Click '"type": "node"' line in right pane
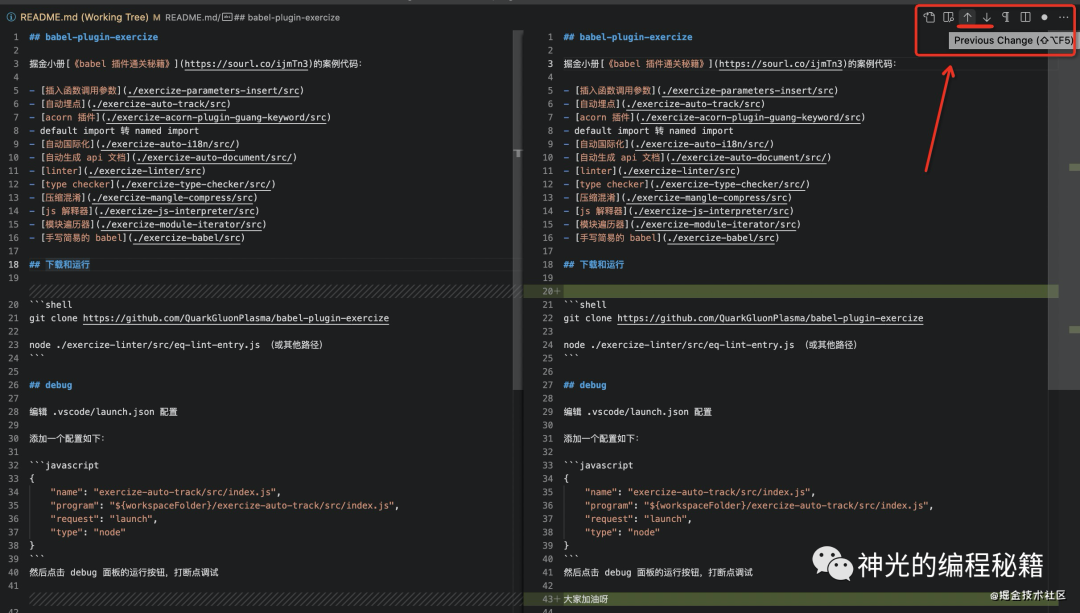This screenshot has height=613, width=1080. pos(622,532)
